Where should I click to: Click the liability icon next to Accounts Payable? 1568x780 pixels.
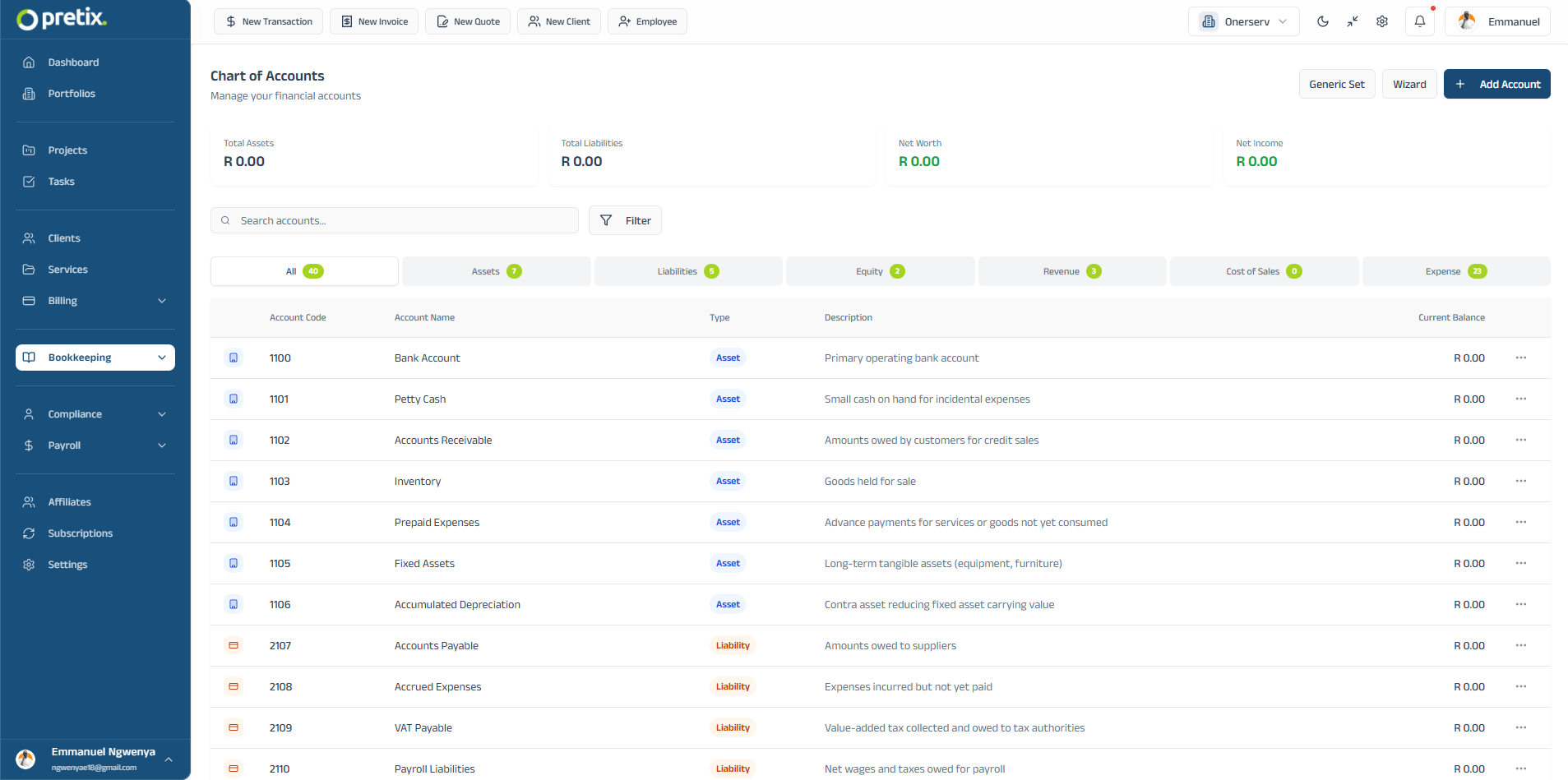point(234,645)
